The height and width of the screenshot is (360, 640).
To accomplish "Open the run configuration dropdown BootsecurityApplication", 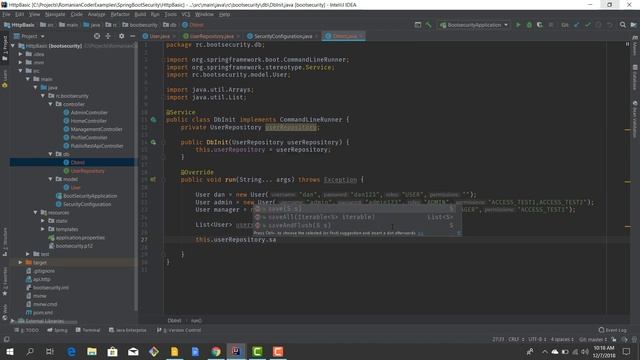I will point(474,25).
